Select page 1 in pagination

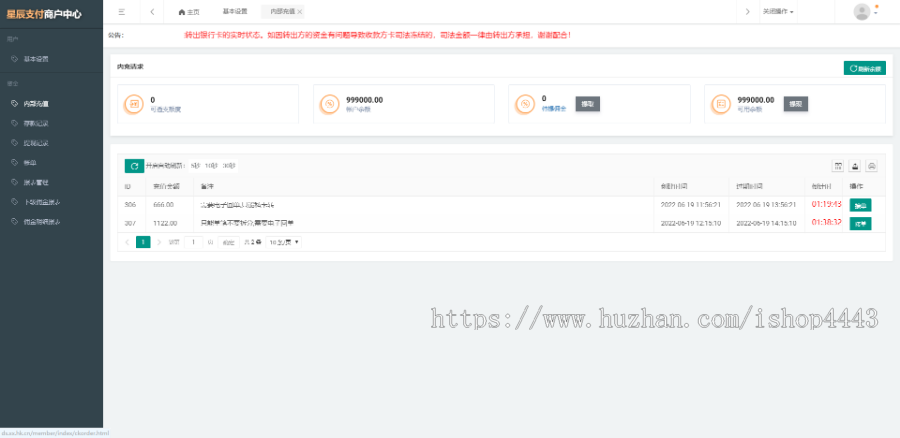(143, 242)
